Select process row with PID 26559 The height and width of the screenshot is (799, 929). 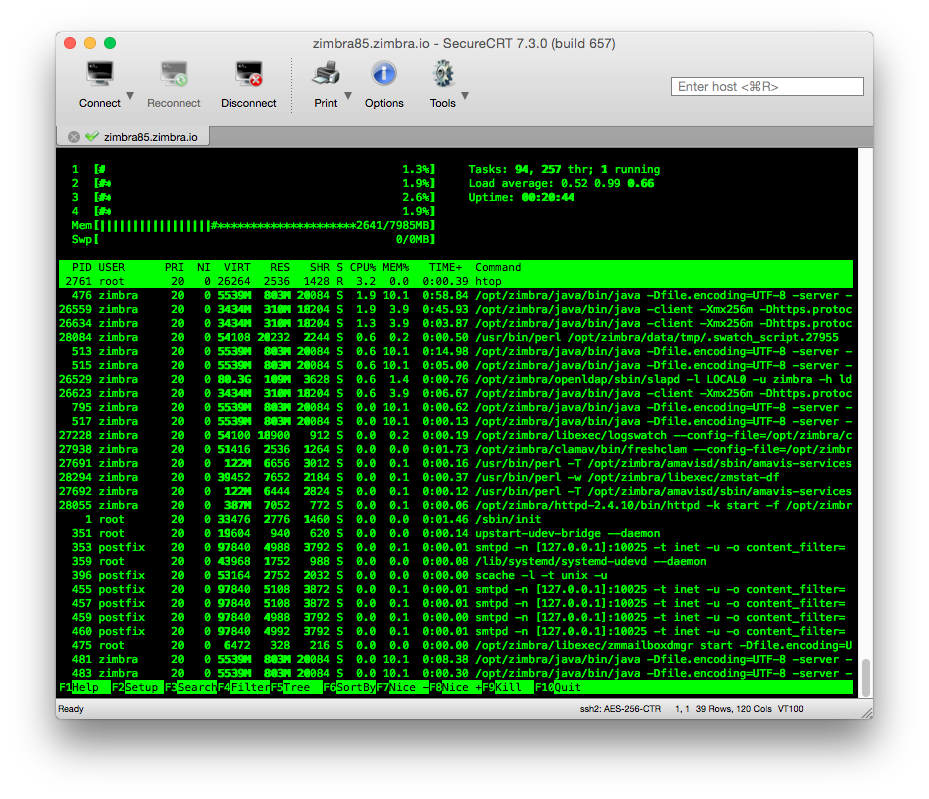pyautogui.click(x=456, y=309)
